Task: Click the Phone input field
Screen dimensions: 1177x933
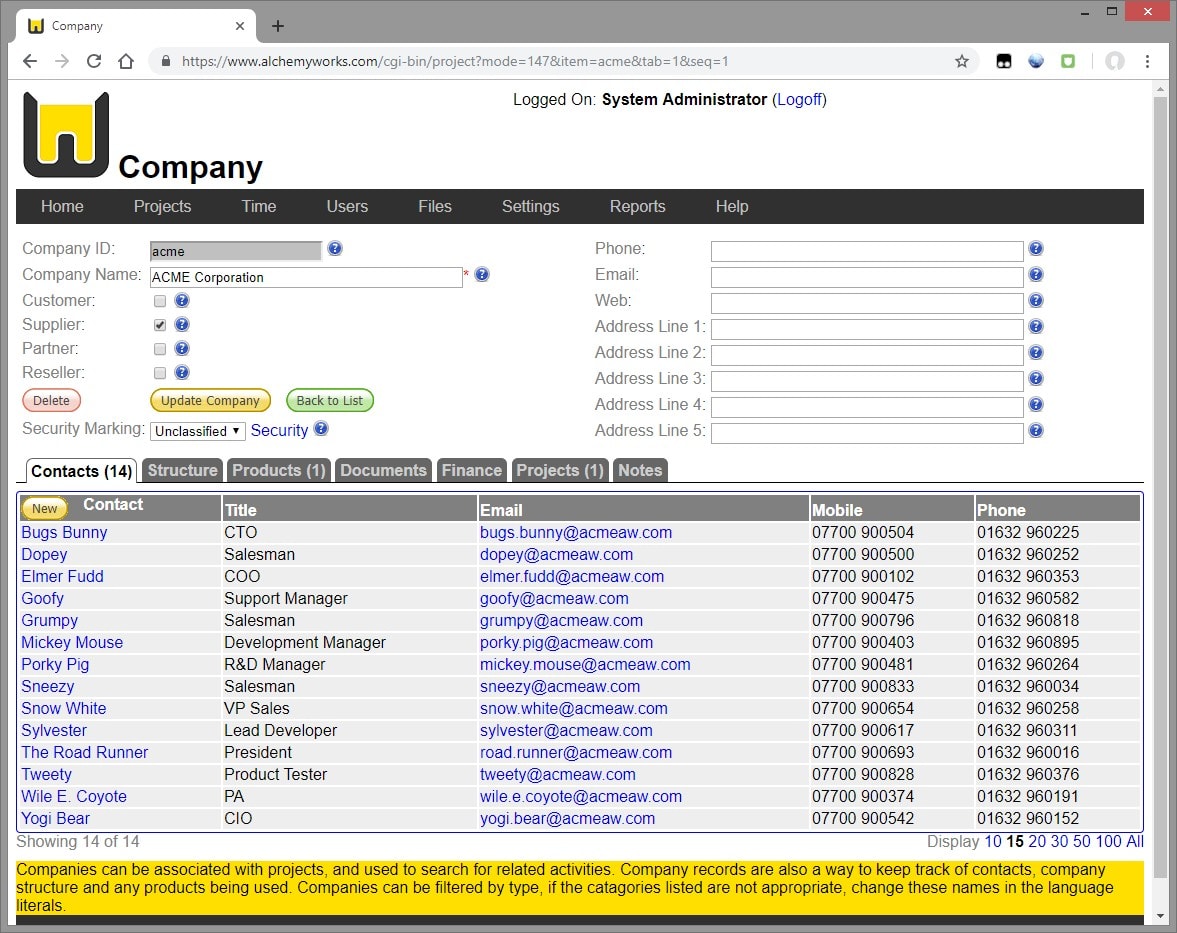Action: point(867,251)
